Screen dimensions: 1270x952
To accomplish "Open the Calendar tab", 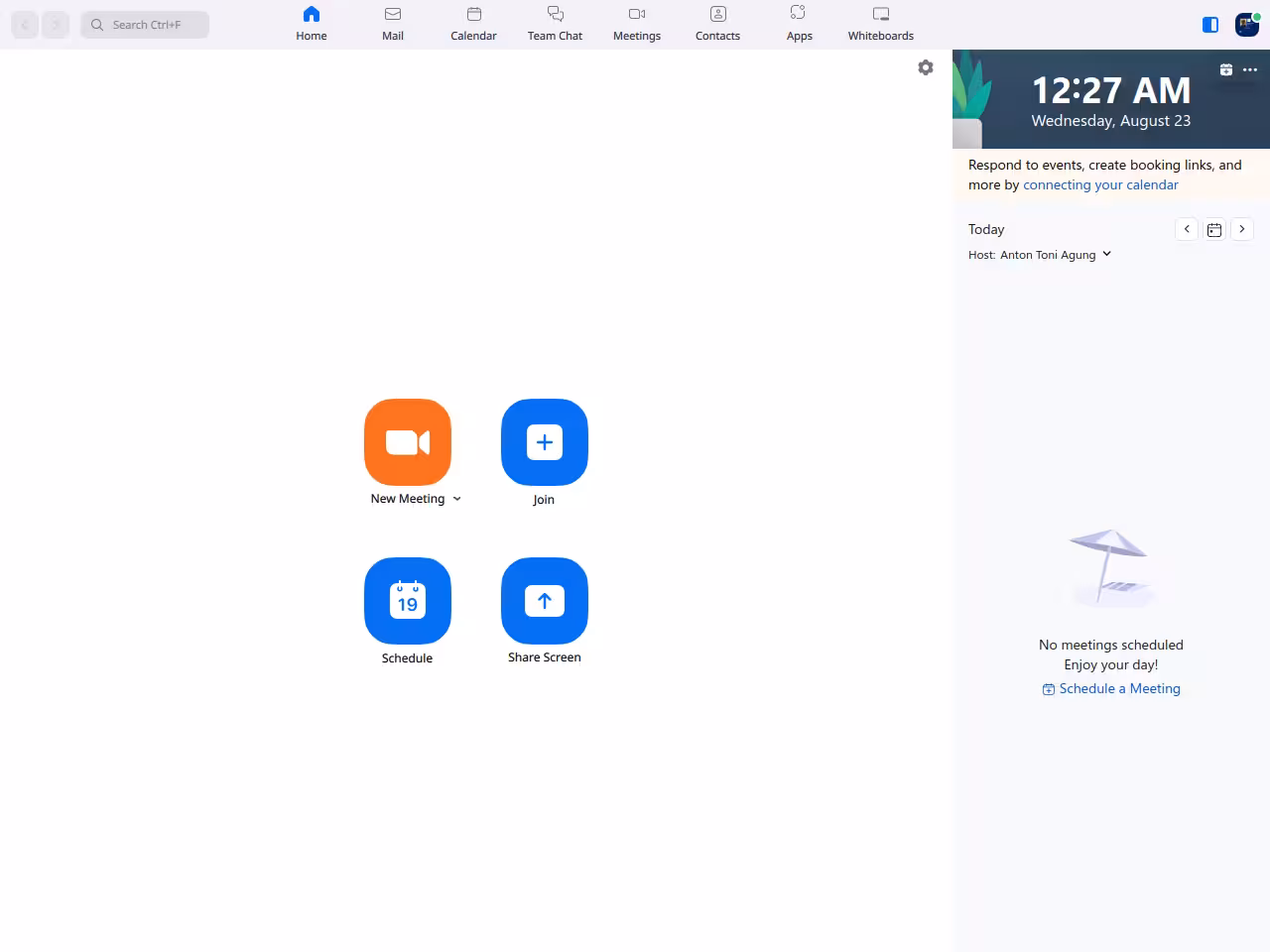I will (474, 24).
